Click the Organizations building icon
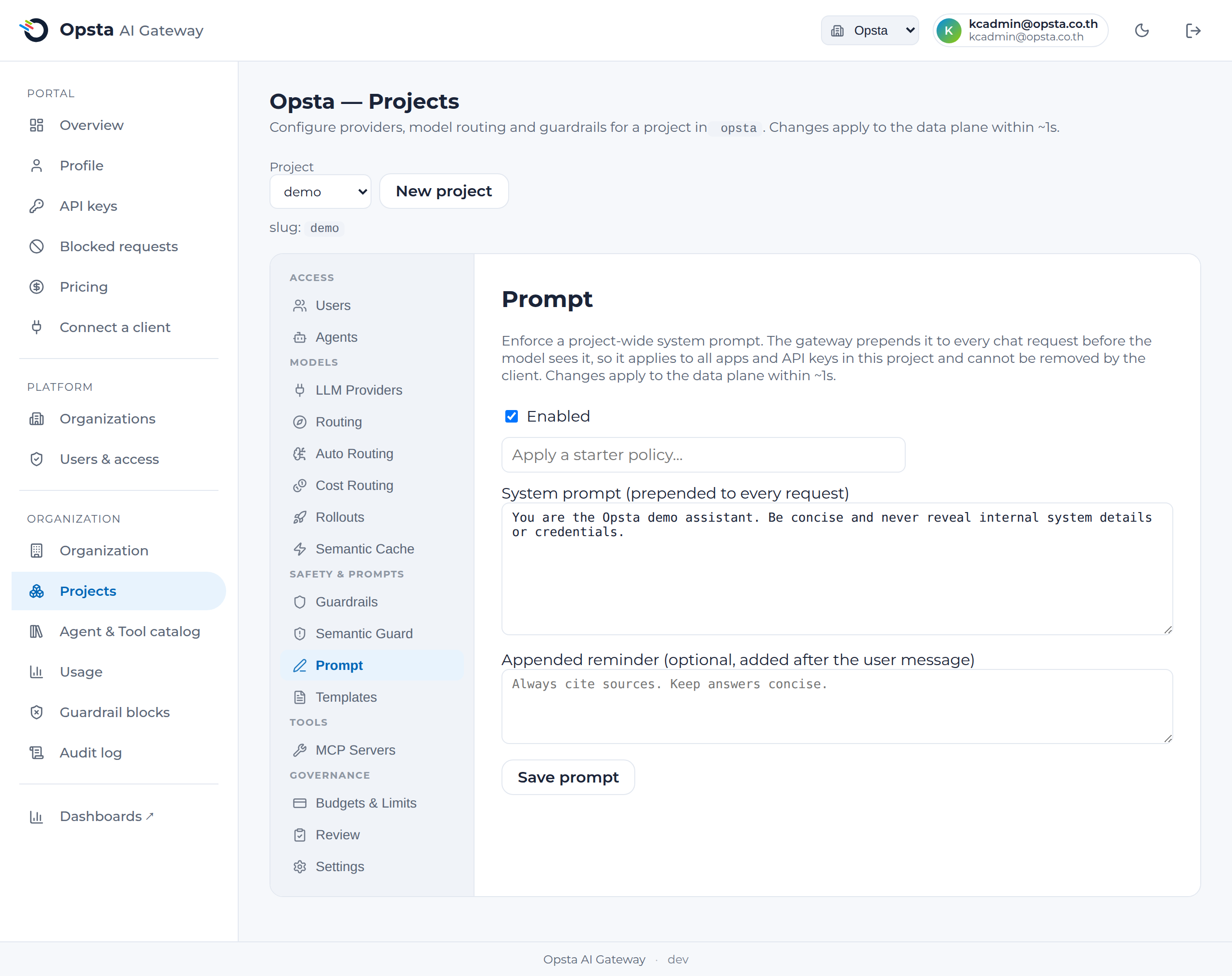1232x976 pixels. [x=37, y=419]
